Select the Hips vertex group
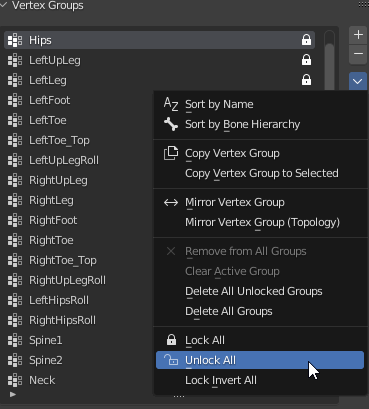 [x=159, y=40]
